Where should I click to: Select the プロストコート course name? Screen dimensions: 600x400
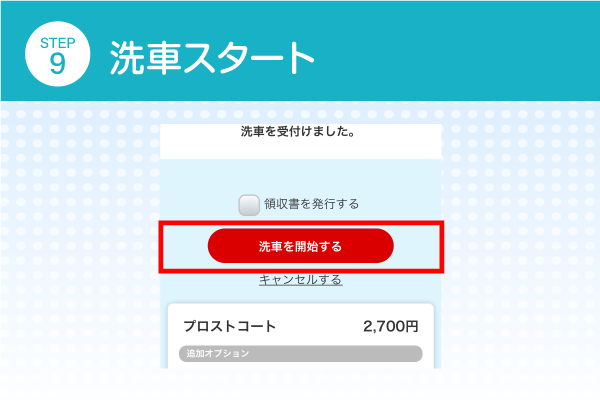[229, 326]
